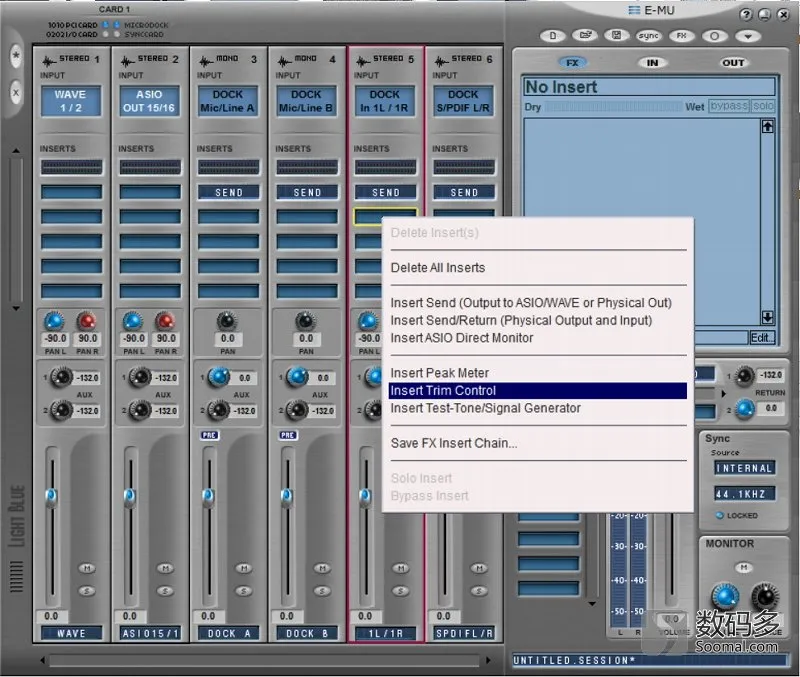
Task: Click the Edit... button in FX panel
Action: (762, 338)
